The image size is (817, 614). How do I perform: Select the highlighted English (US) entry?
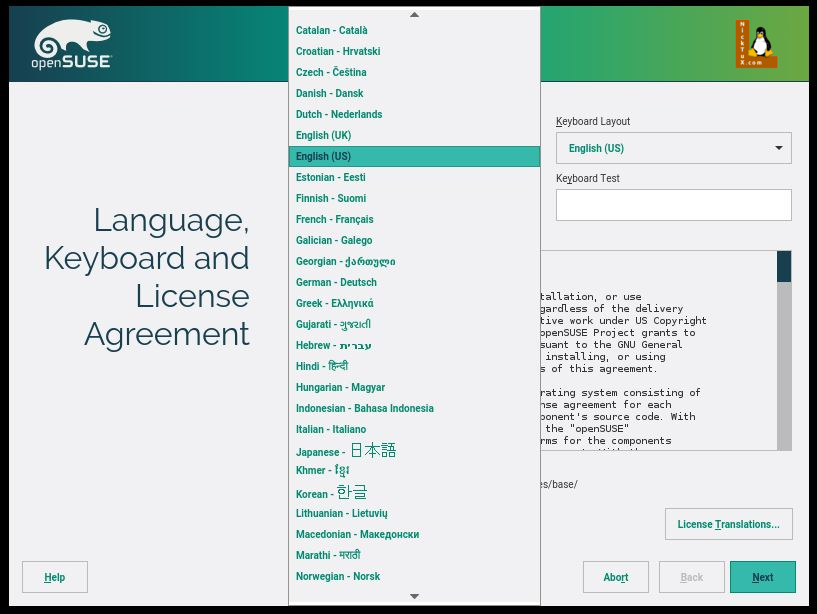click(323, 156)
